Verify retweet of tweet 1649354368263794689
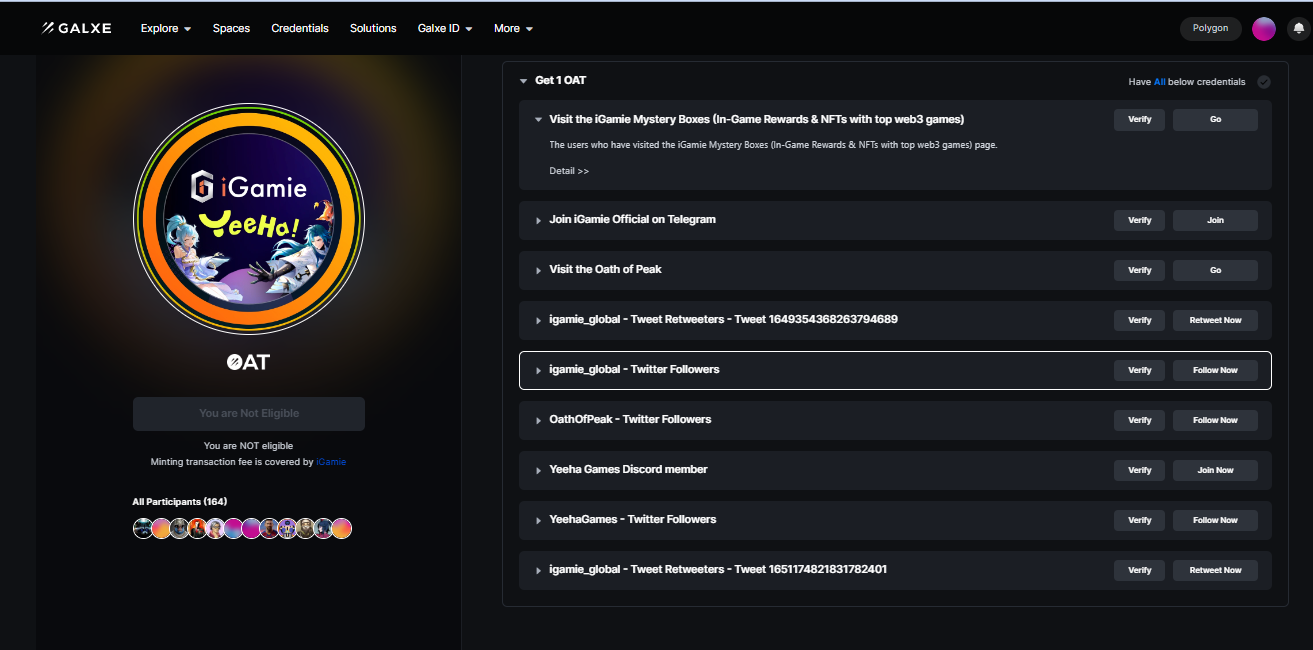This screenshot has height=650, width=1313. pos(1140,320)
